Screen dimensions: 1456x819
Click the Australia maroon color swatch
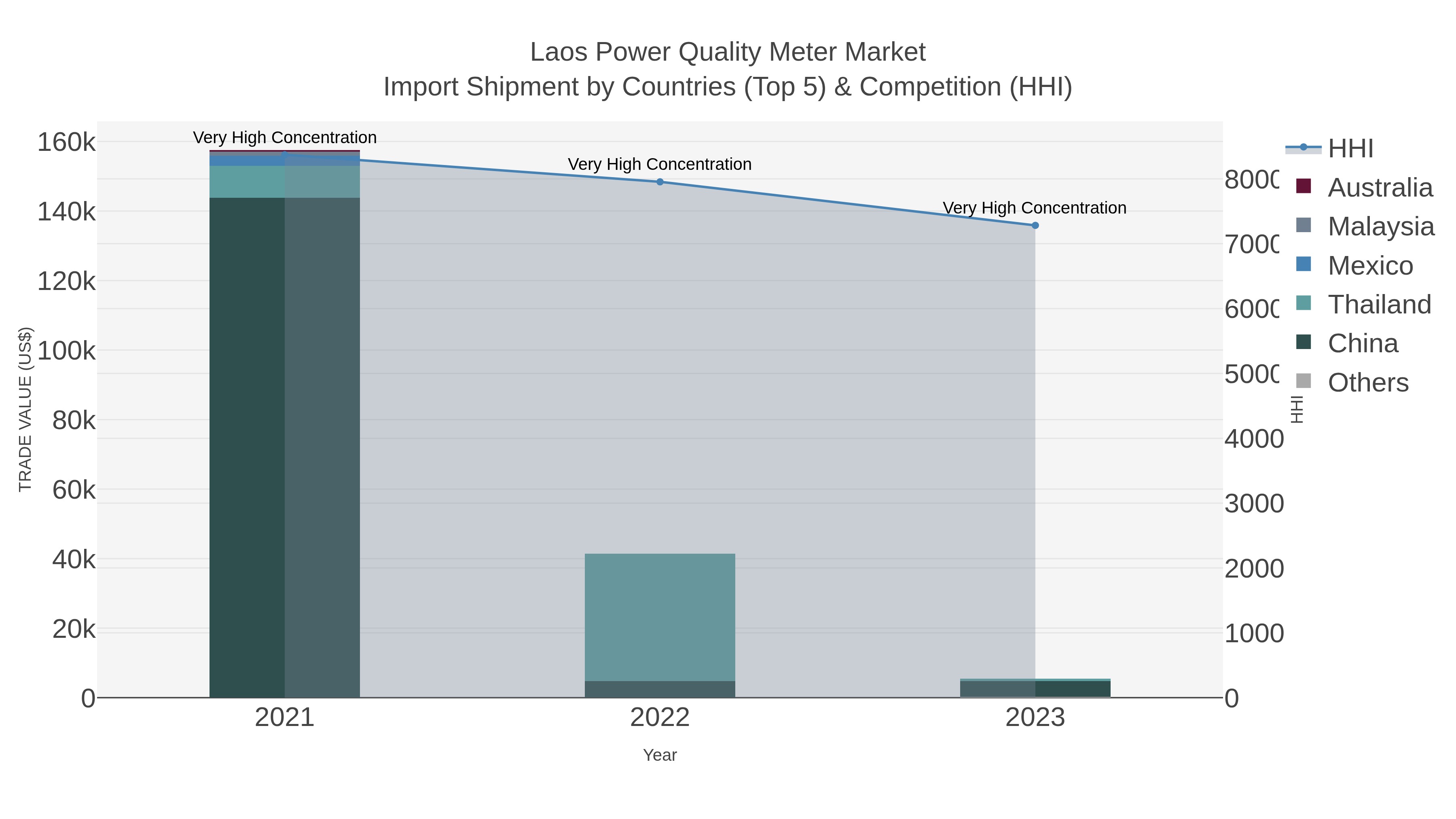pyautogui.click(x=1304, y=185)
